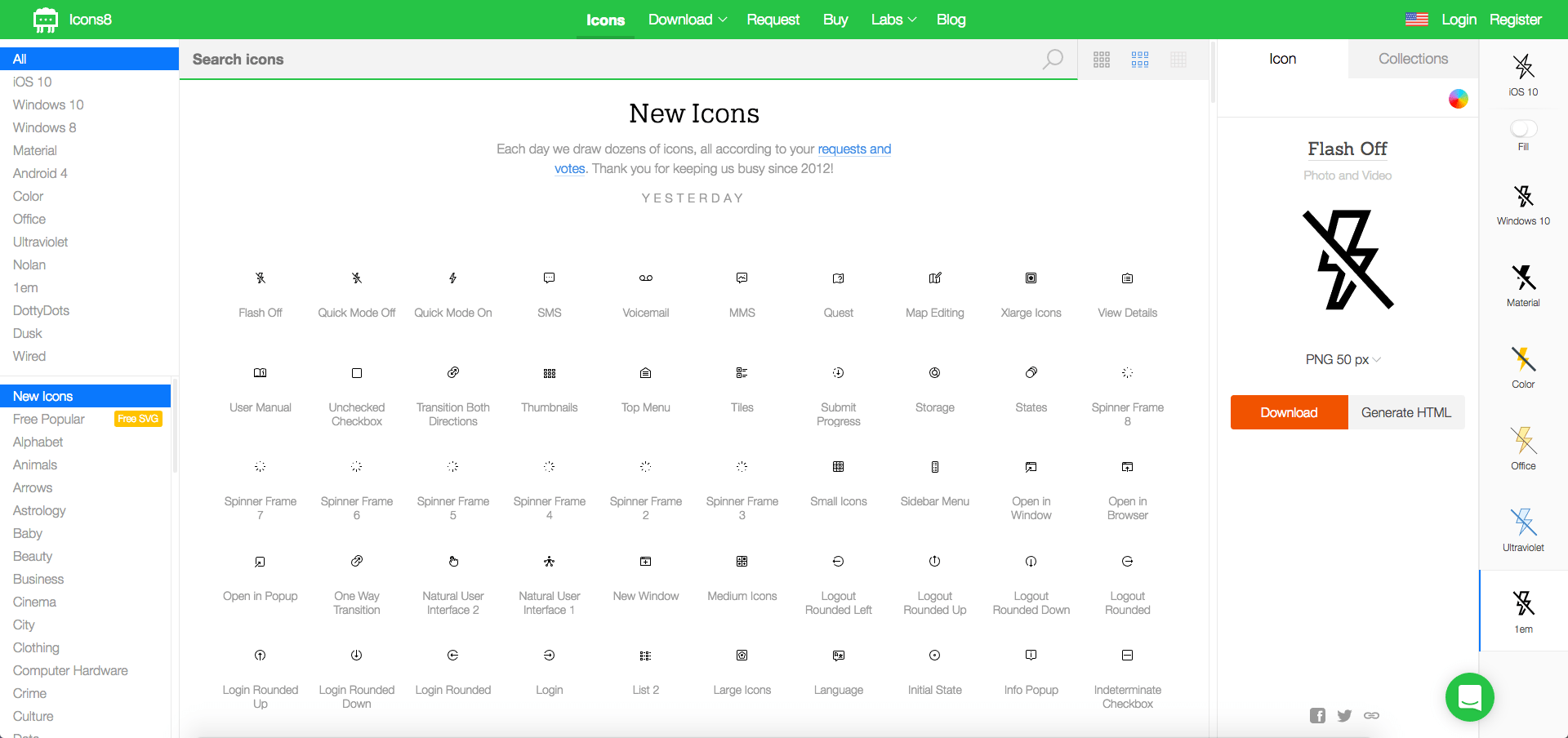Viewport: 1568px width, 738px height.
Task: Switch to medium grid view
Action: click(1140, 60)
